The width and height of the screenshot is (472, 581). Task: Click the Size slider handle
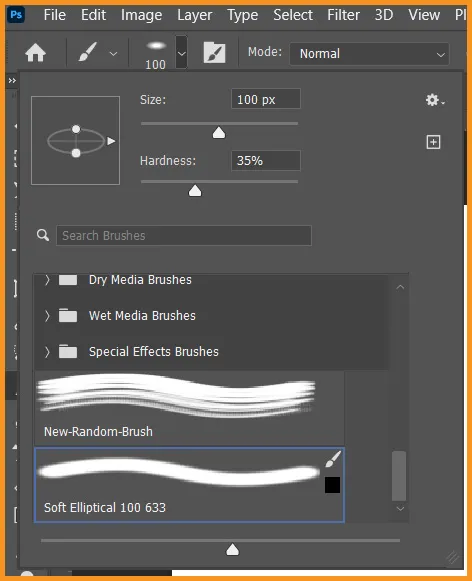point(219,133)
